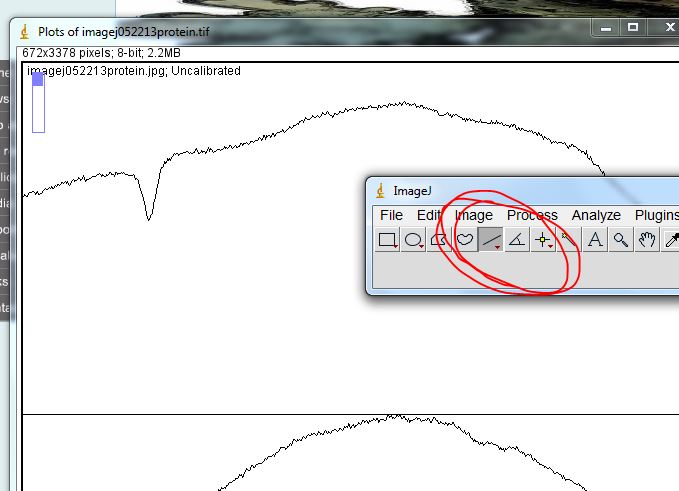Select the Angle tool
679x491 pixels.
(x=517, y=240)
